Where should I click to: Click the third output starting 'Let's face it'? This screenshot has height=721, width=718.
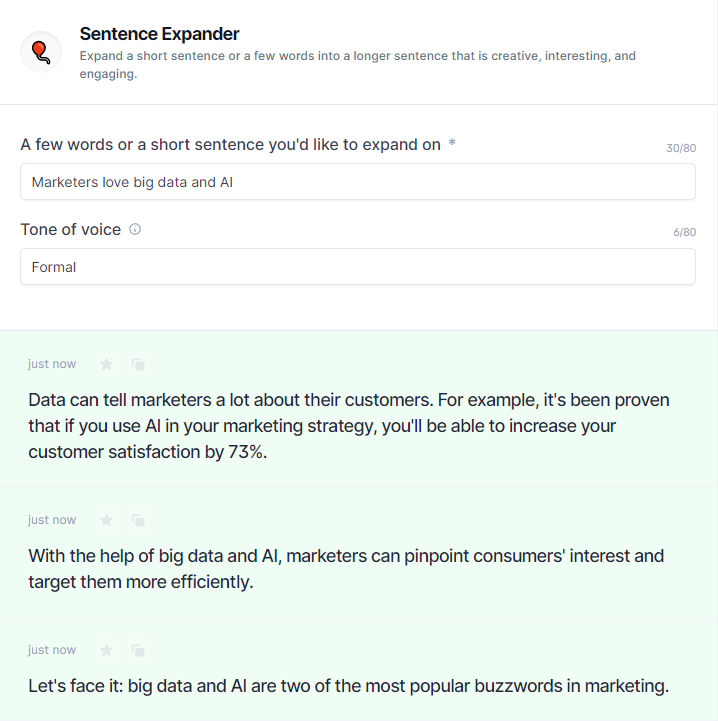[348, 686]
